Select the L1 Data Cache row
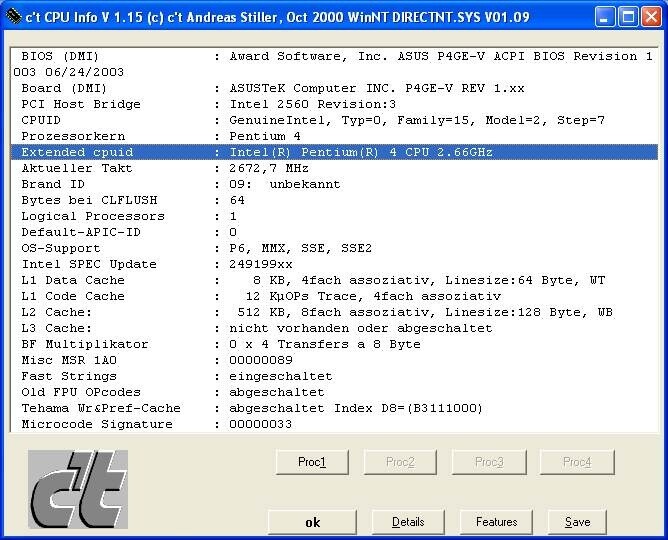This screenshot has width=668, height=540. tap(334, 280)
